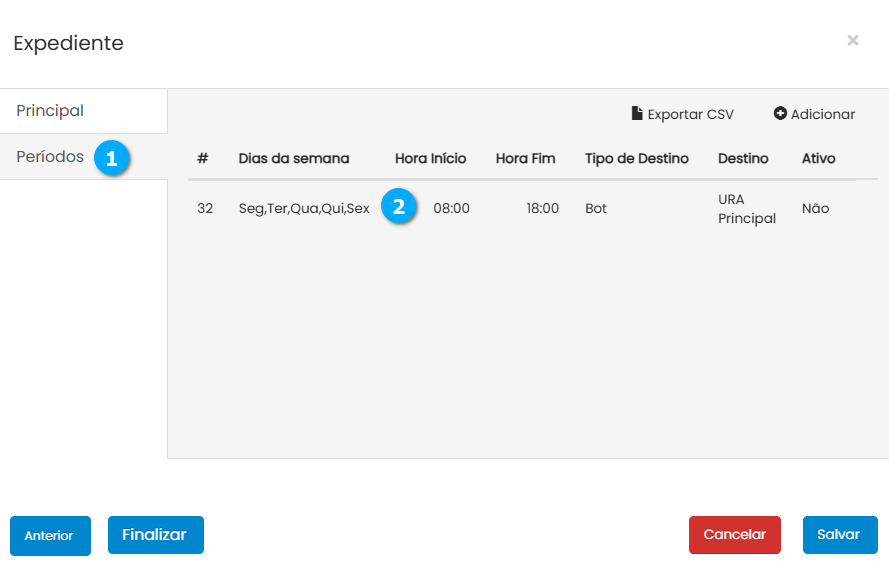Click the 08:00 start time cell

pos(451,209)
